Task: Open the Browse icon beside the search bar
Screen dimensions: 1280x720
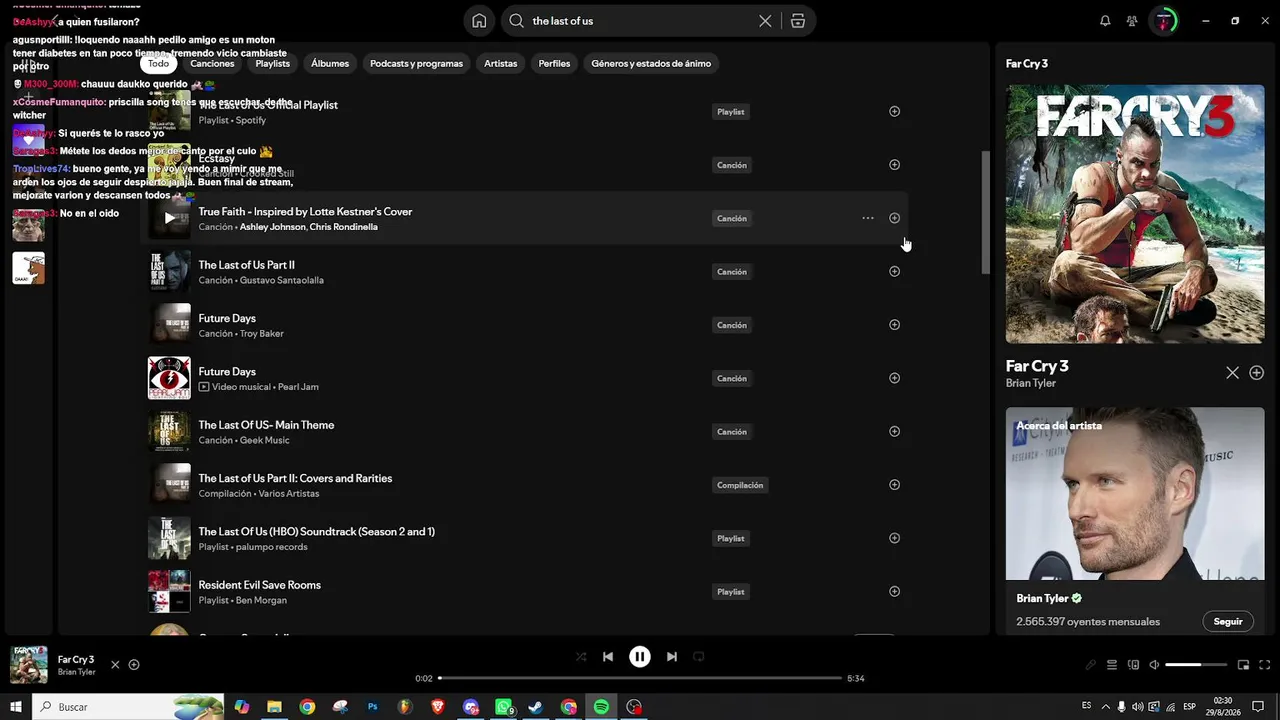Action: 797,21
